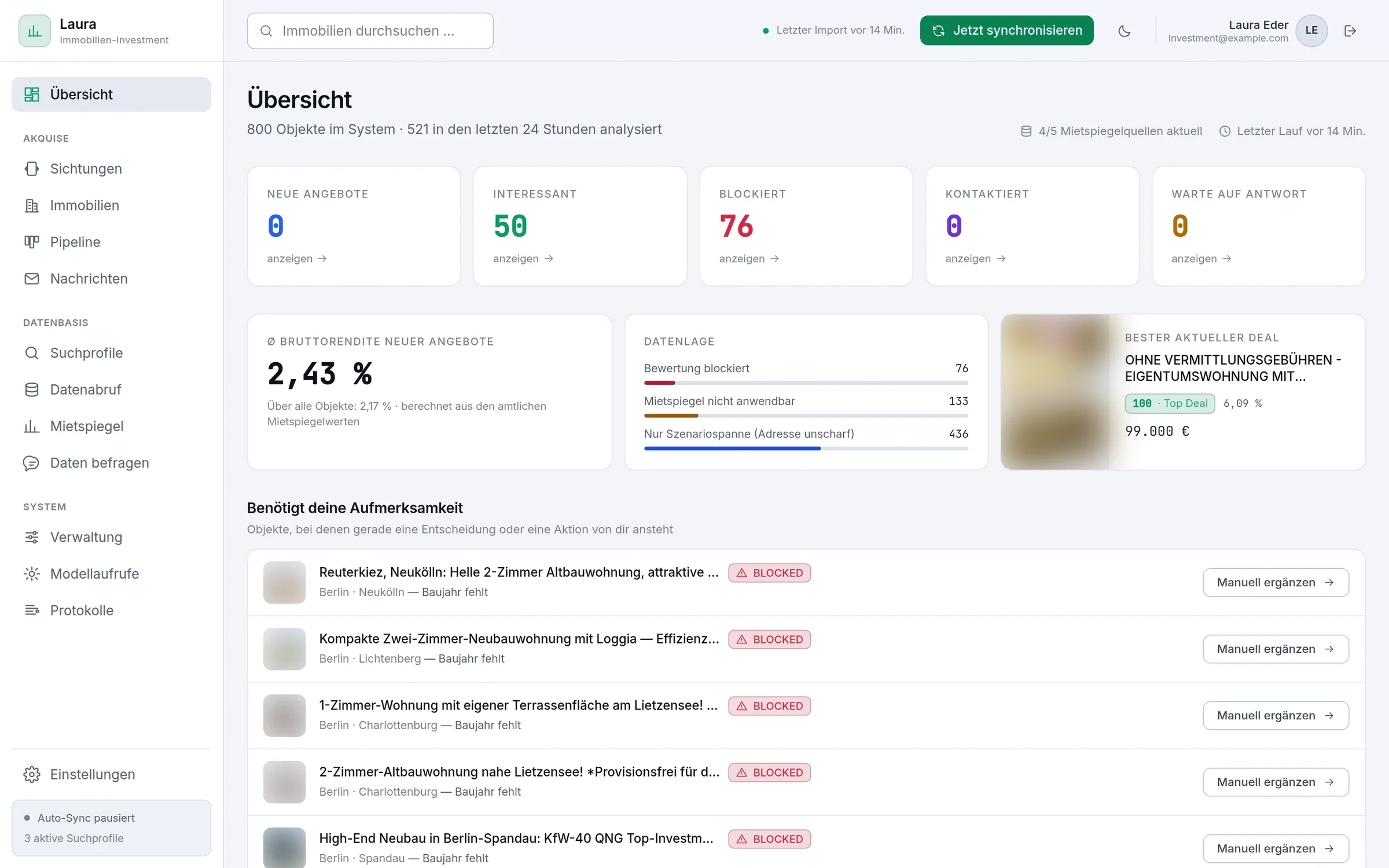Click Manuell ergänzen for Reuterkiez Neukölln
Image resolution: width=1389 pixels, height=868 pixels.
pyautogui.click(x=1276, y=582)
